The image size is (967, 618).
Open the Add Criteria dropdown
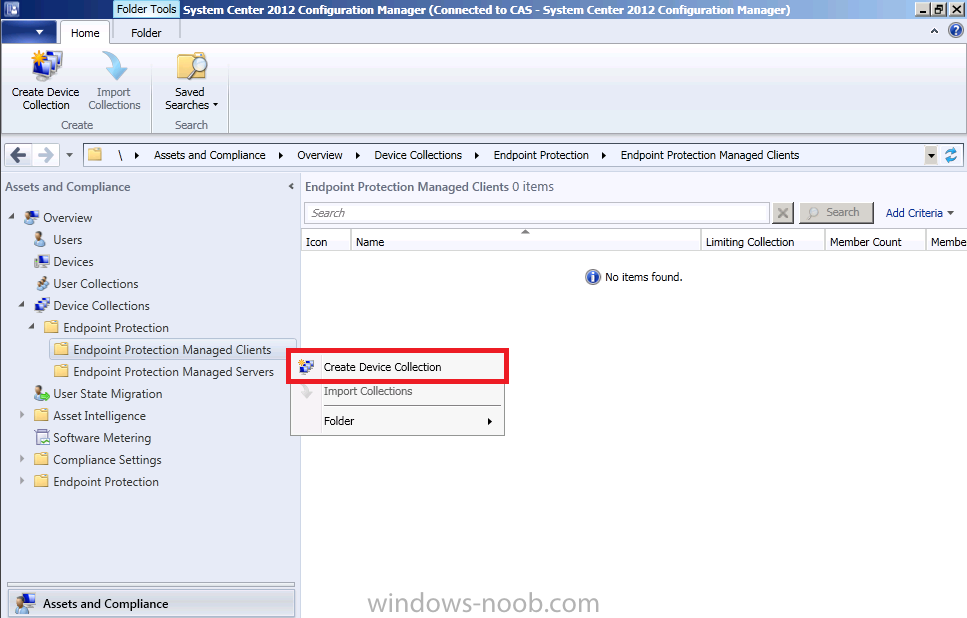(919, 213)
